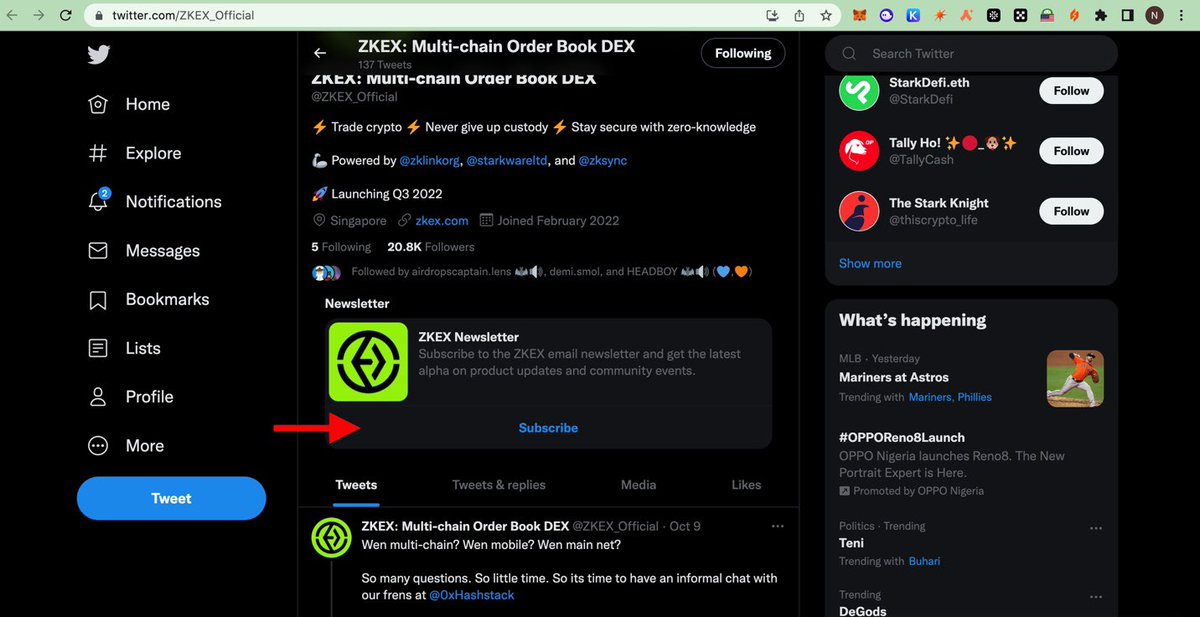Open The Stark Knight profile avatar

[x=859, y=211]
